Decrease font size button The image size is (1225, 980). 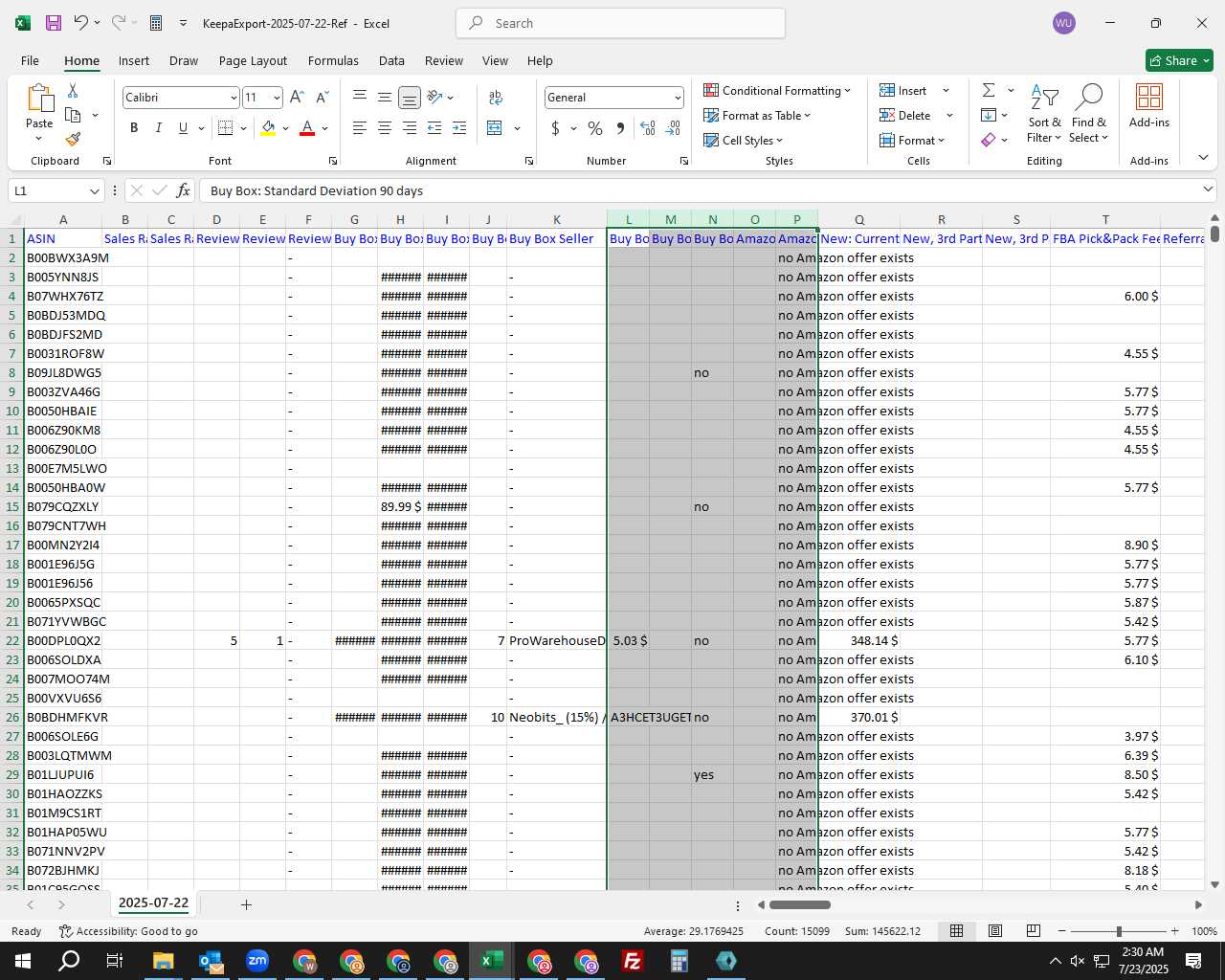(322, 98)
